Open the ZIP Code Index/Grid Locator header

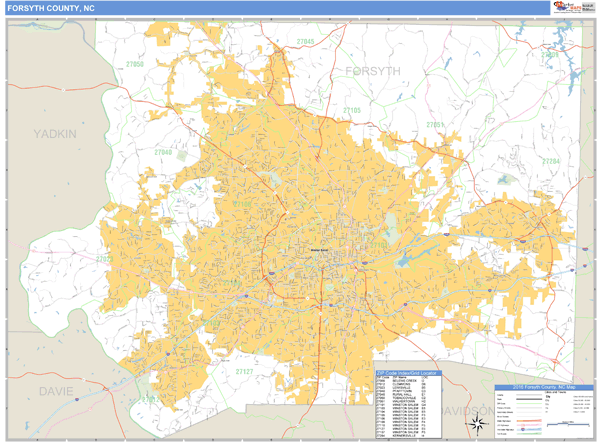click(x=406, y=372)
